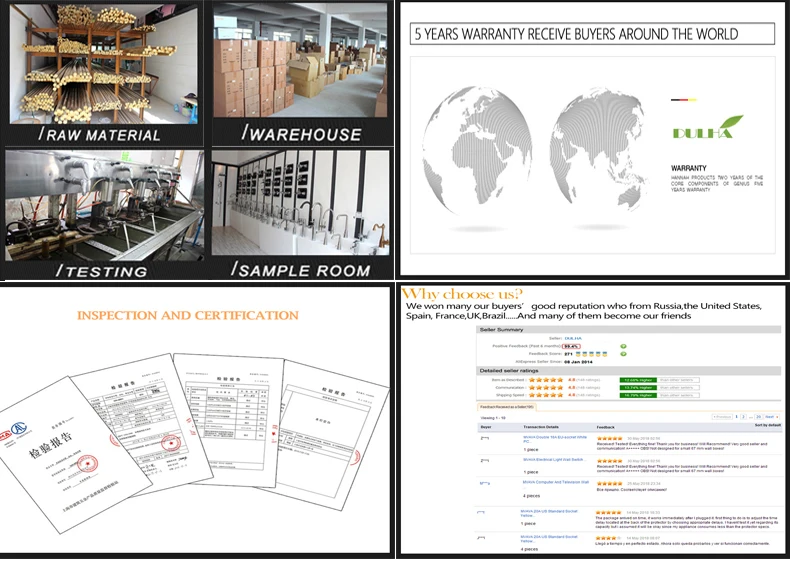
Task: Click the green help icon beside Feedback Score
Action: click(x=623, y=354)
